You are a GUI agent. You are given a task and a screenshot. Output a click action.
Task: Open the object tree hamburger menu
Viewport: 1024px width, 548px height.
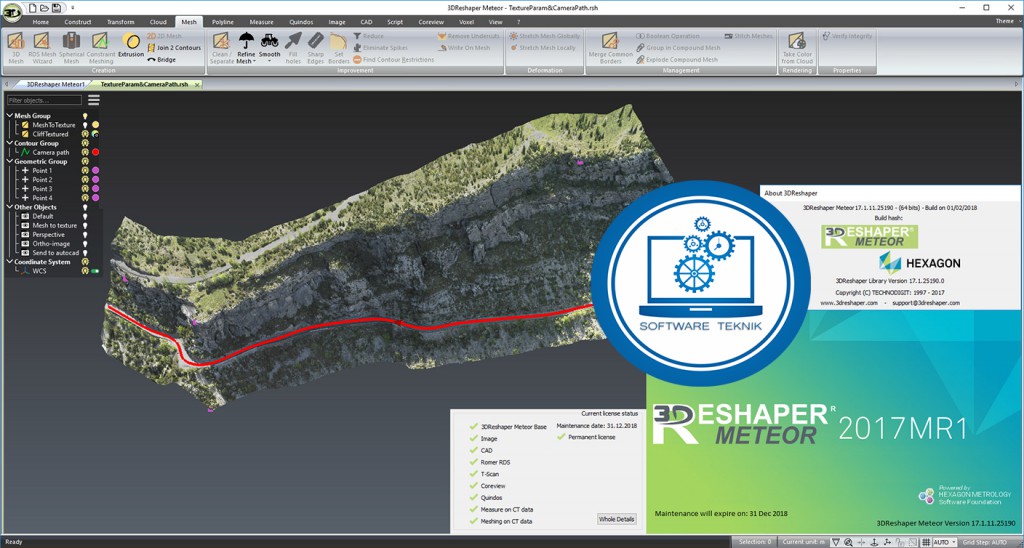(x=94, y=100)
